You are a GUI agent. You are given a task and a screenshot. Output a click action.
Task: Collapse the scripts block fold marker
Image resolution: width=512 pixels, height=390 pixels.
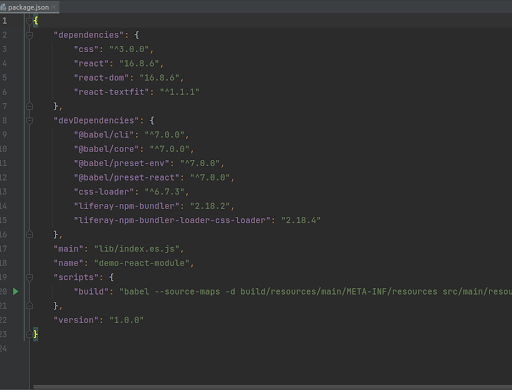(29, 277)
